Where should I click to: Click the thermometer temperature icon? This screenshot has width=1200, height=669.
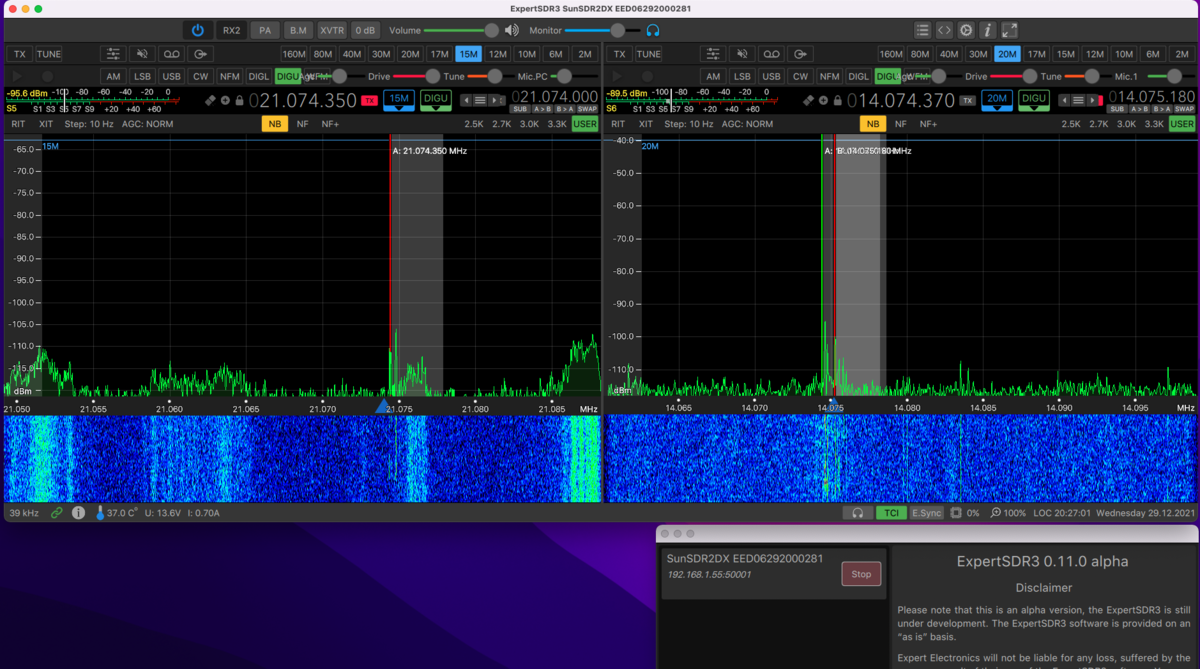pos(100,513)
